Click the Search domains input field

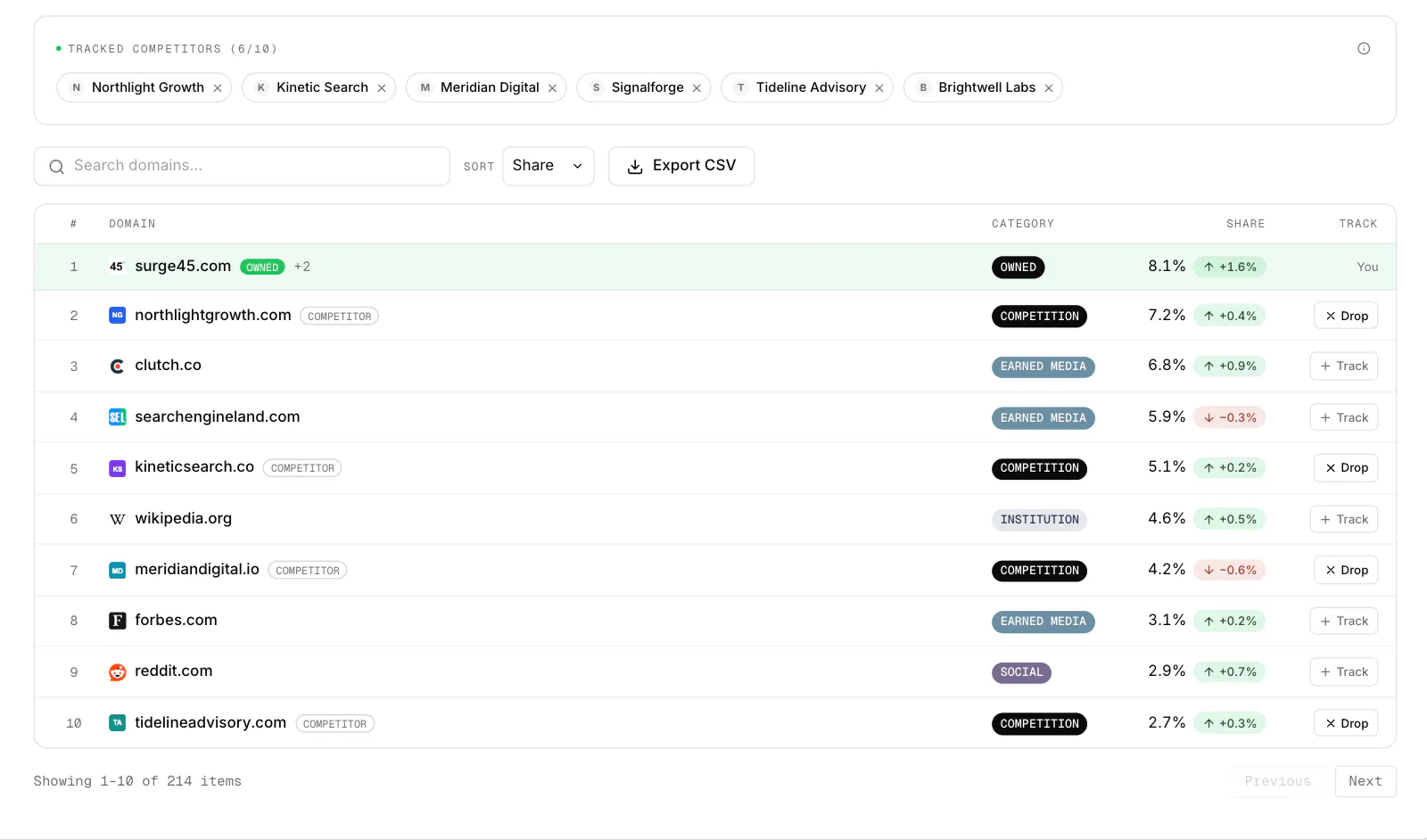(x=242, y=166)
